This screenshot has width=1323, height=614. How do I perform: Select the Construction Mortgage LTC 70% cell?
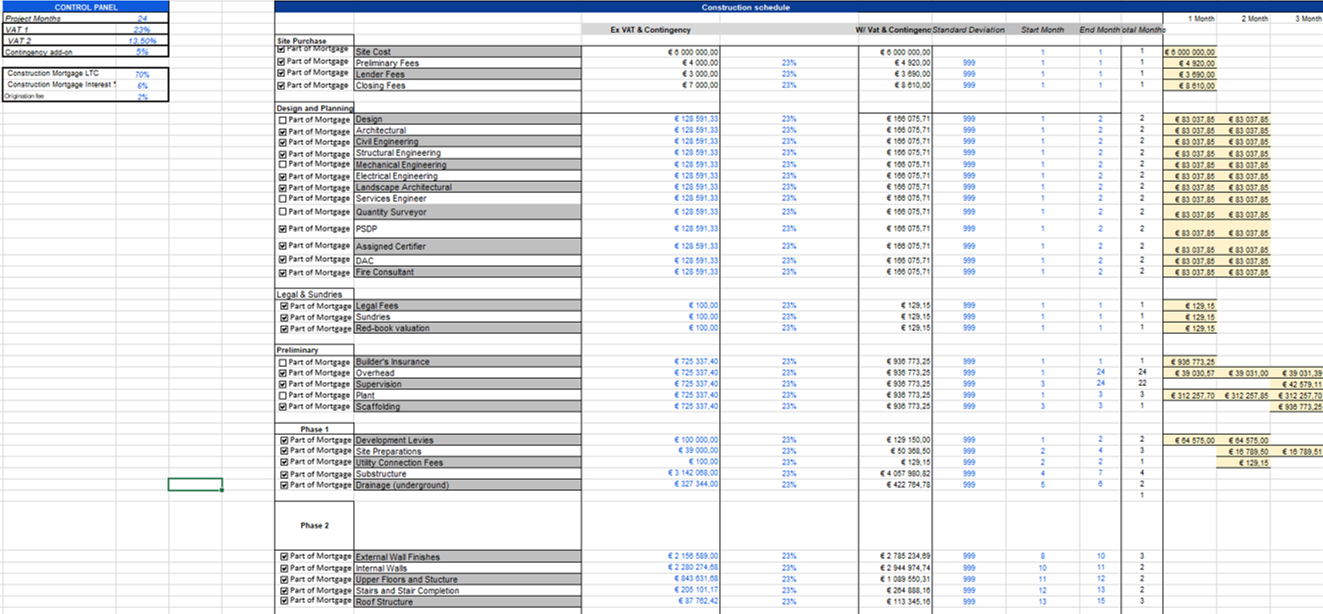click(x=142, y=74)
